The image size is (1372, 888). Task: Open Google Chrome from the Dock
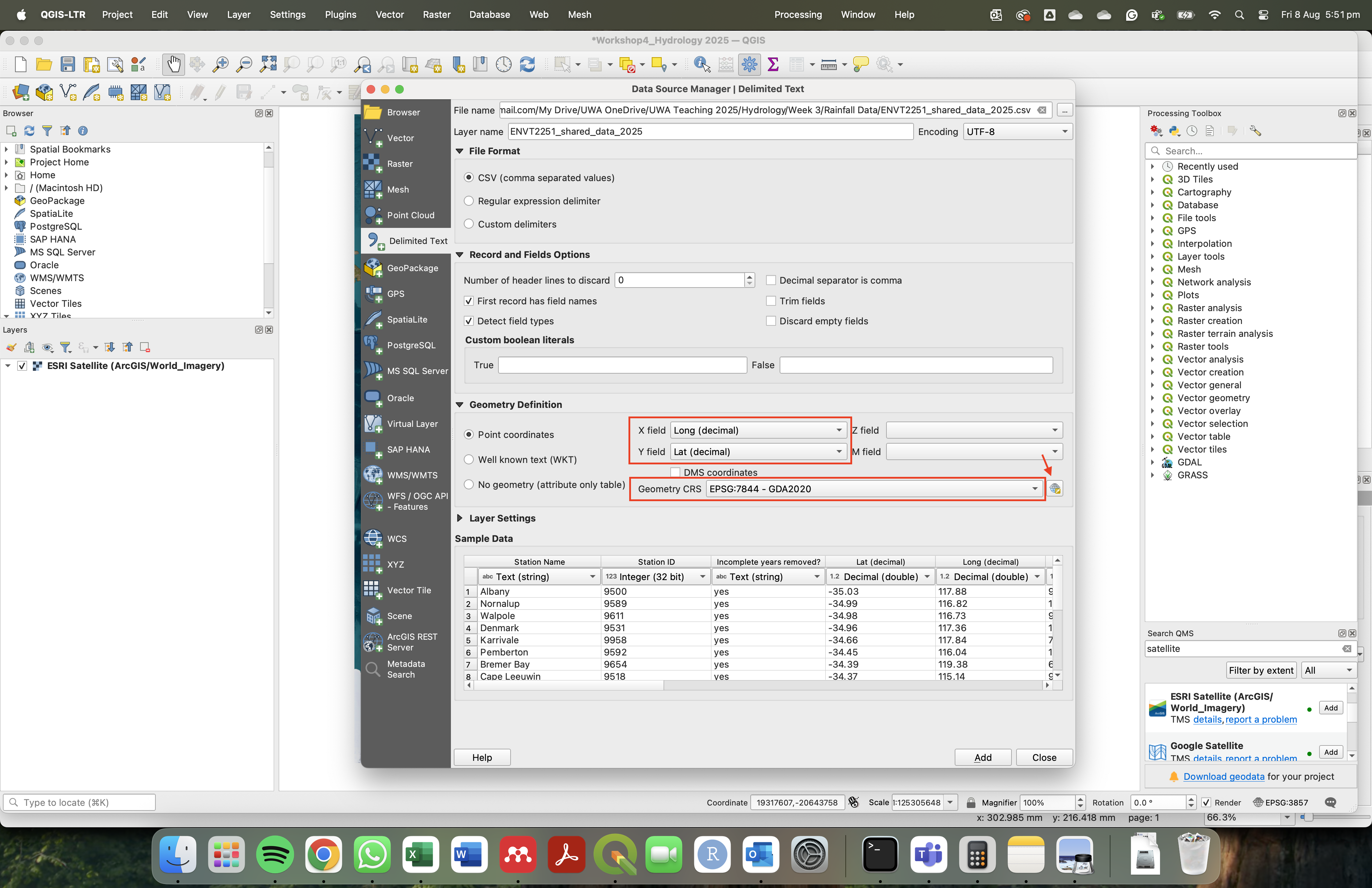coord(323,854)
